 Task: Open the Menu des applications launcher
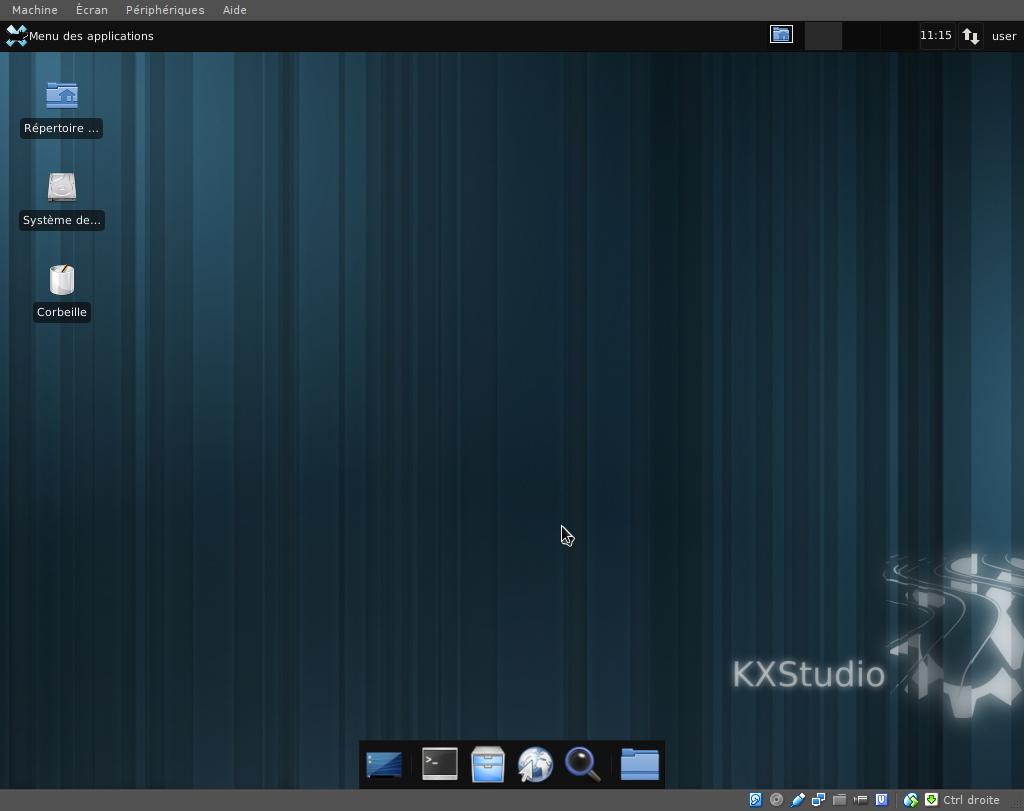(80, 36)
